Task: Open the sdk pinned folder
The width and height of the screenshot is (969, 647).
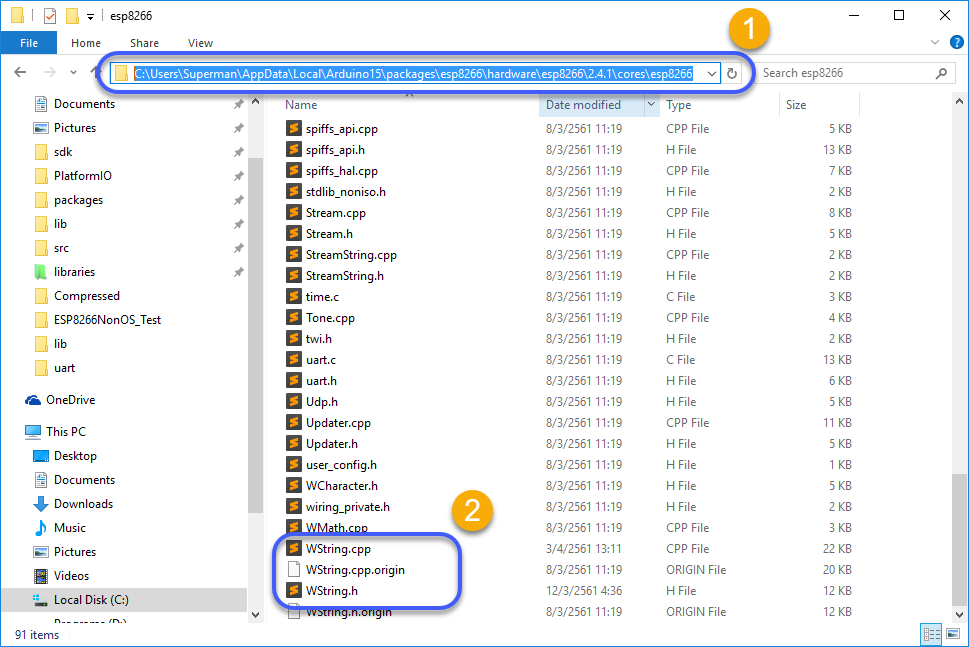Action: [x=62, y=152]
